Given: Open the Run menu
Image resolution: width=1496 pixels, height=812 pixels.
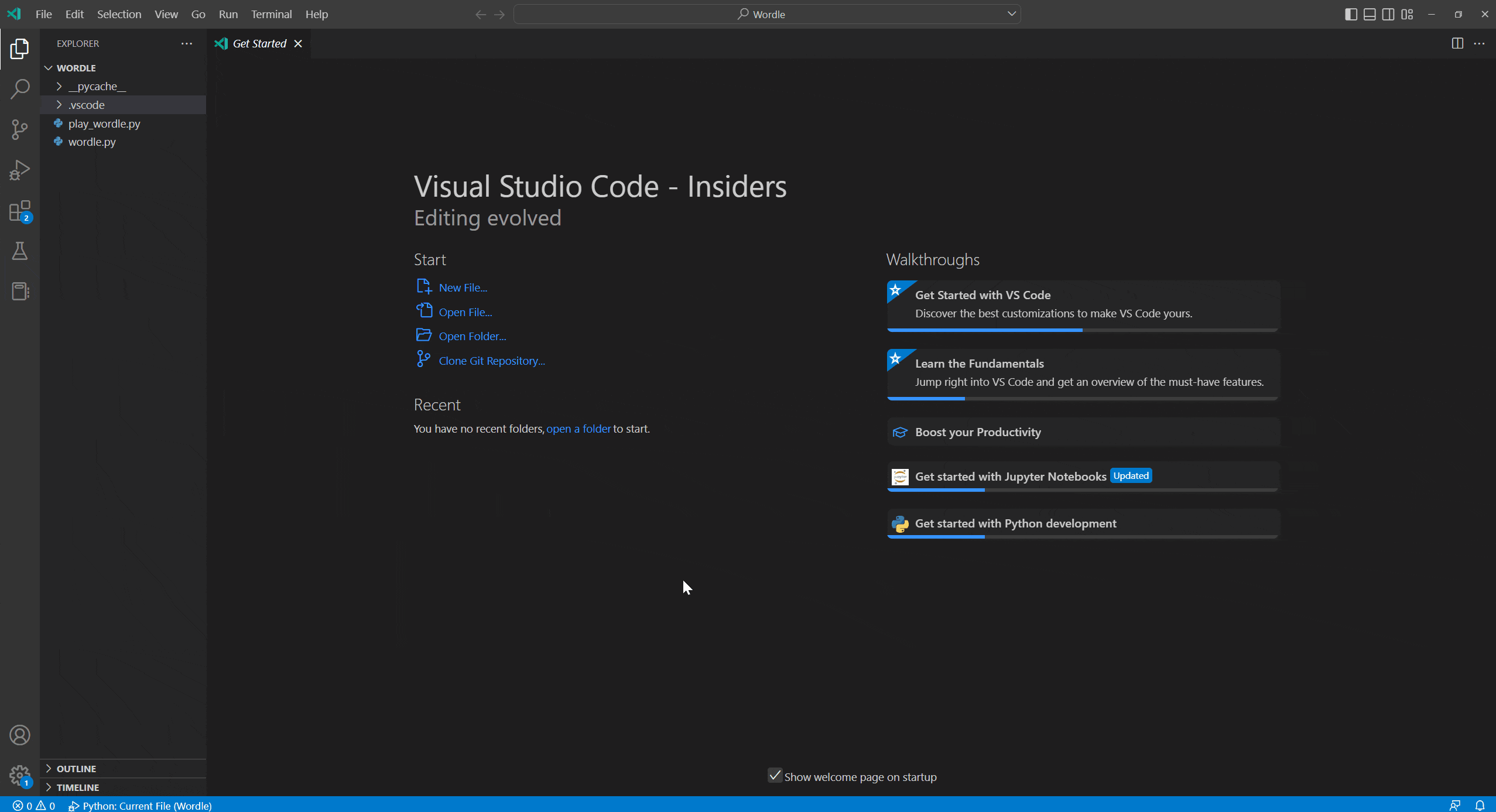Looking at the screenshot, I should [x=228, y=14].
